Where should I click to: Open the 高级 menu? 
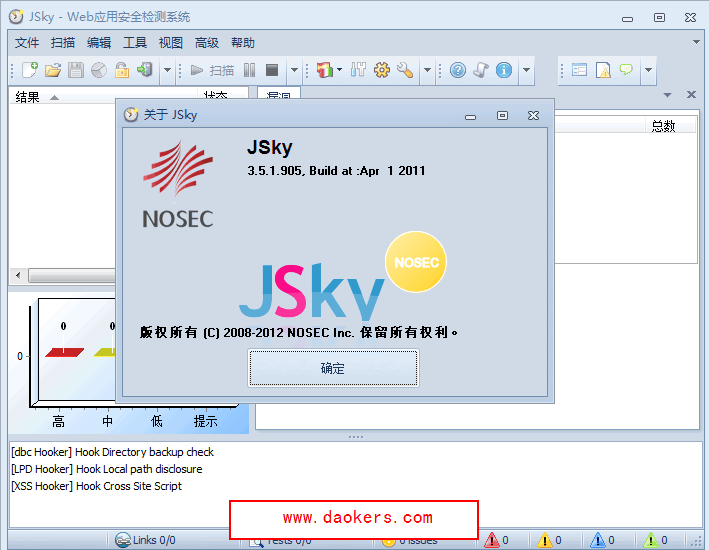pos(207,43)
